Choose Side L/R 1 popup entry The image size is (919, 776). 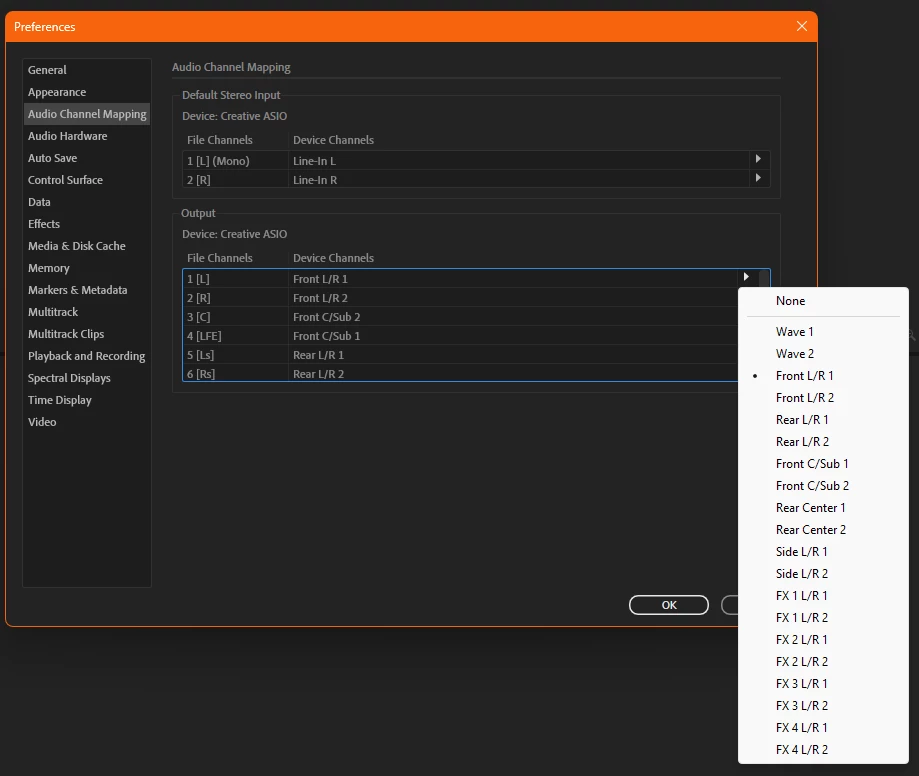(823, 552)
